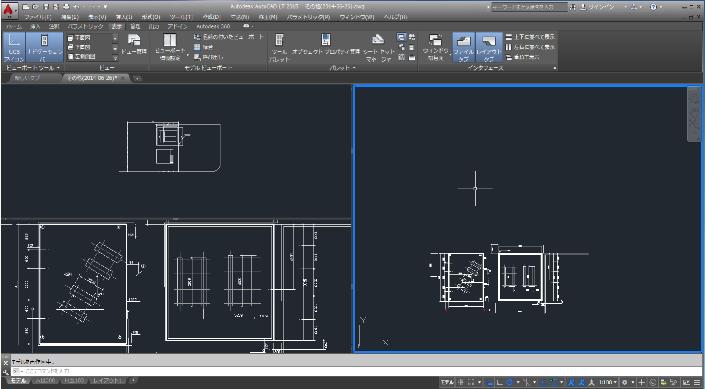The image size is (705, 389).
Task: Click the ribbon minimize toggle after Autodesk 360
Action: tap(245, 27)
